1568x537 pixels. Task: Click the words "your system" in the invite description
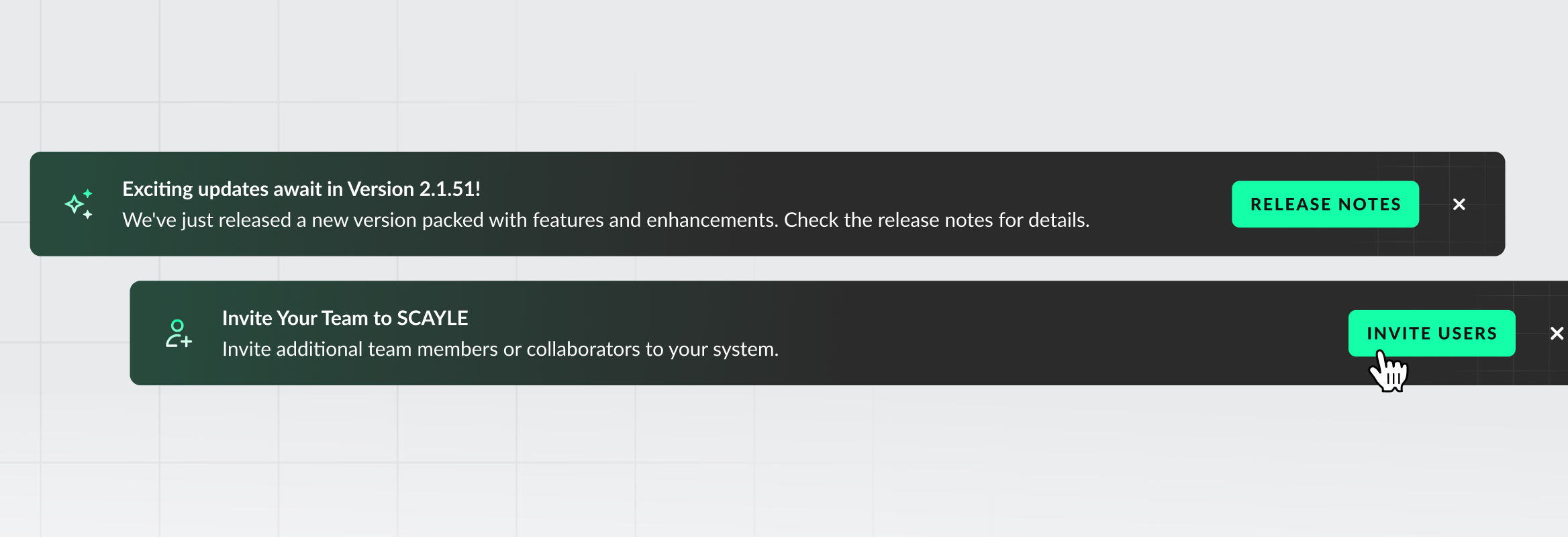tap(722, 349)
